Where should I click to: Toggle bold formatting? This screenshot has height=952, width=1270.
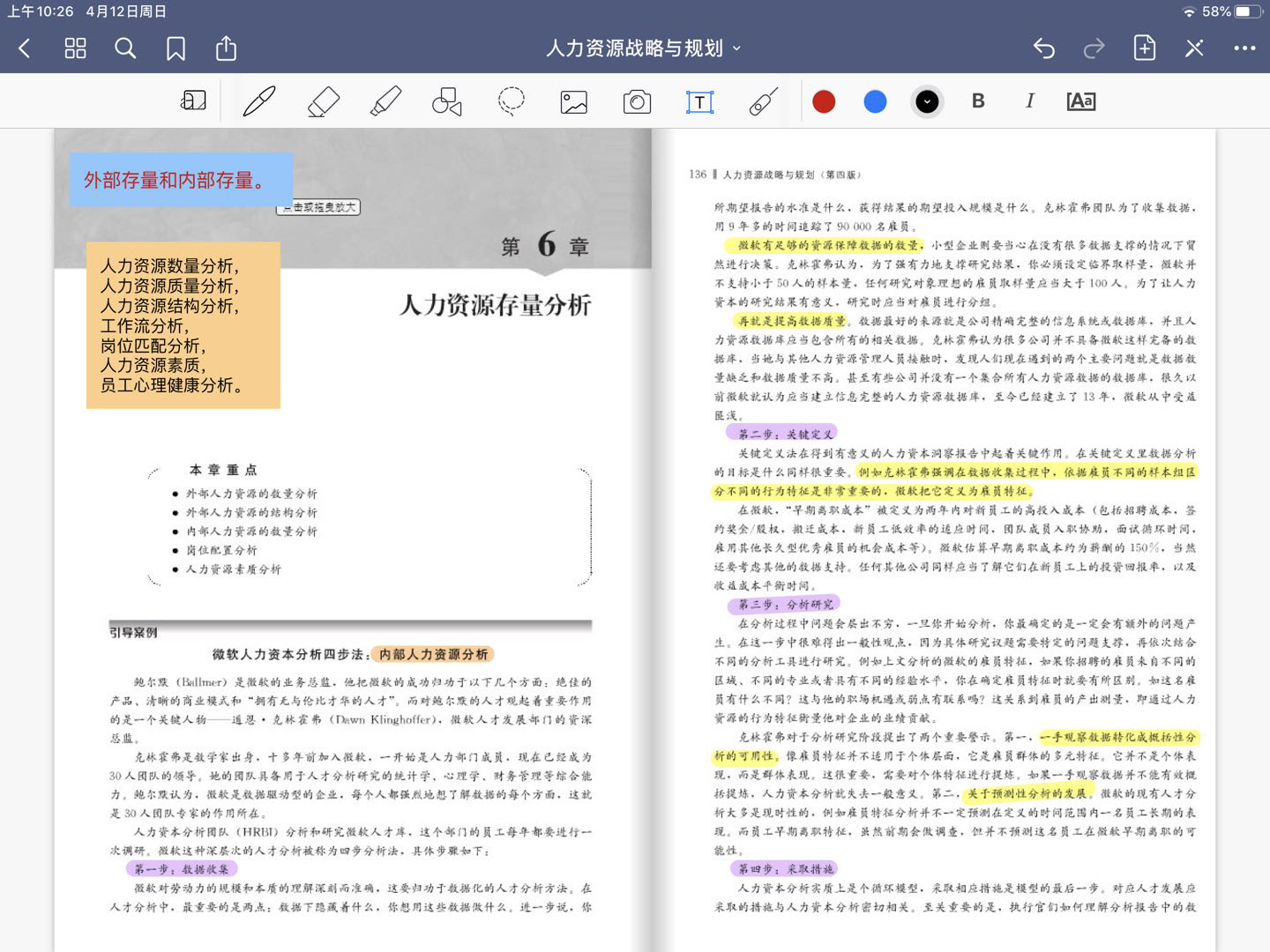tap(978, 101)
